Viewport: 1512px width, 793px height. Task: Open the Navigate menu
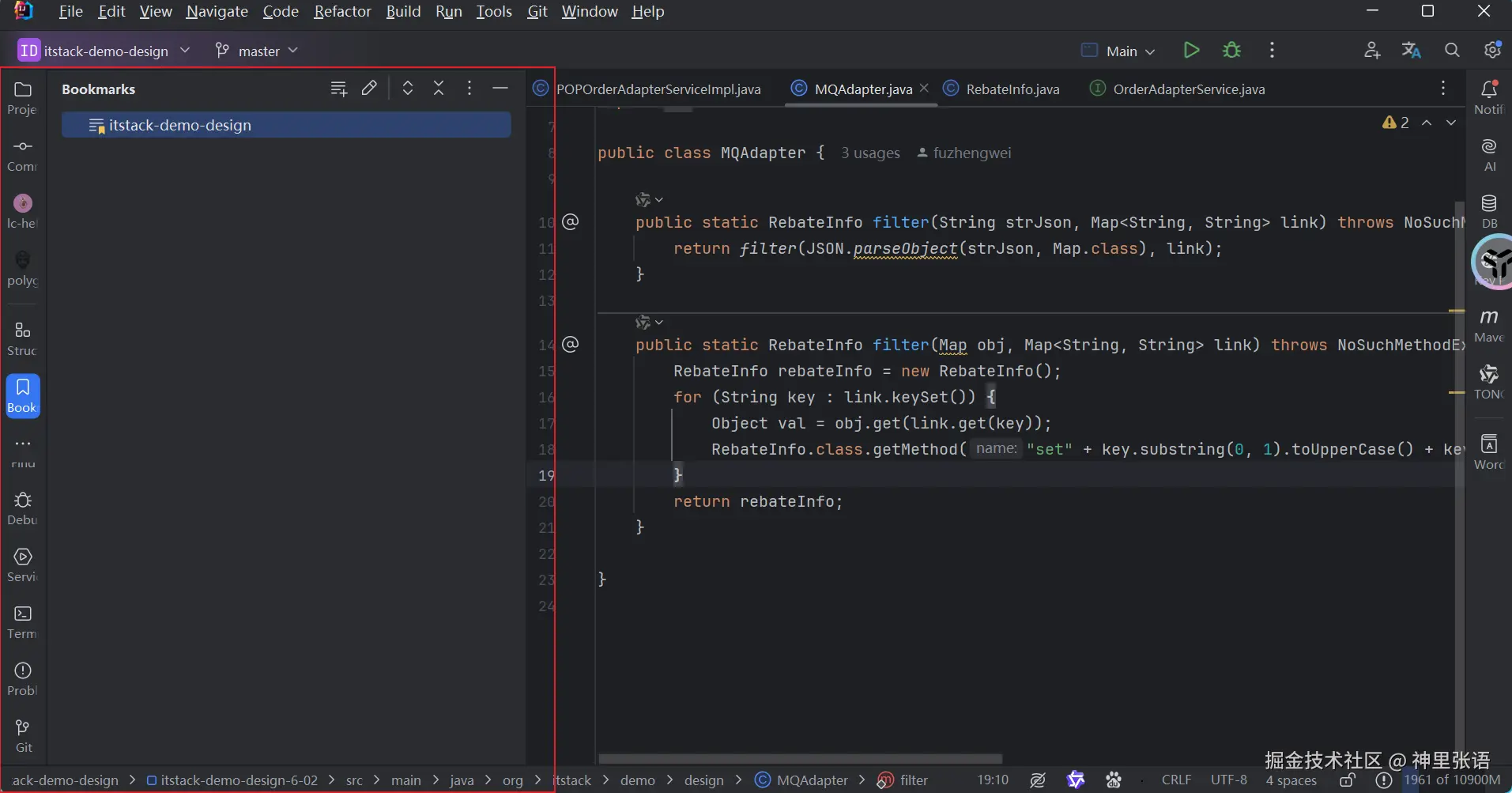[x=217, y=12]
